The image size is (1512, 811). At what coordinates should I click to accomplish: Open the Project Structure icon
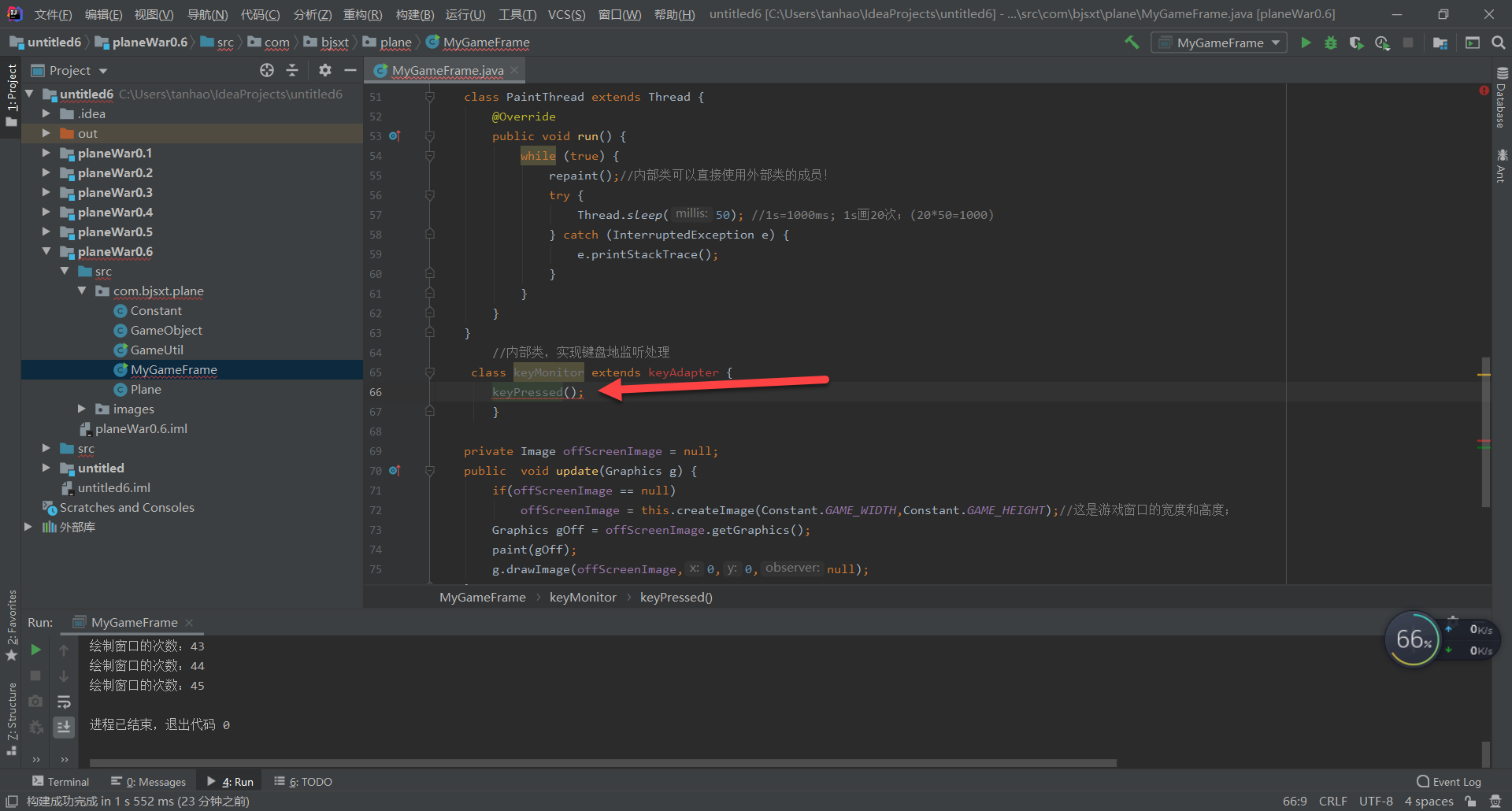pyautogui.click(x=1440, y=43)
